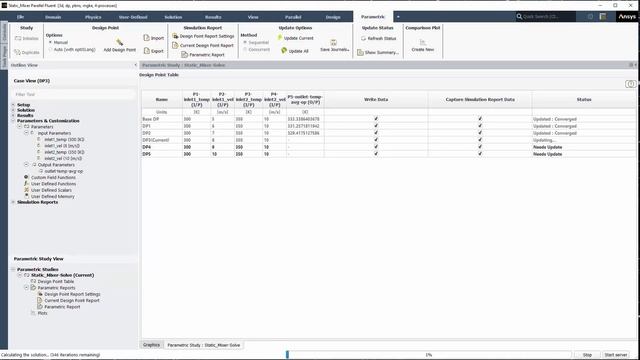
Task: Click DP4 row name cell
Action: coord(162,147)
